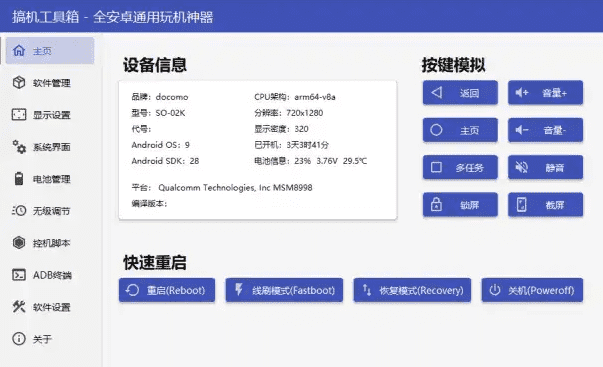This screenshot has width=603, height=367.
Task: Select the highlighted 主页 sidebar entry
Action: pyautogui.click(x=50, y=50)
